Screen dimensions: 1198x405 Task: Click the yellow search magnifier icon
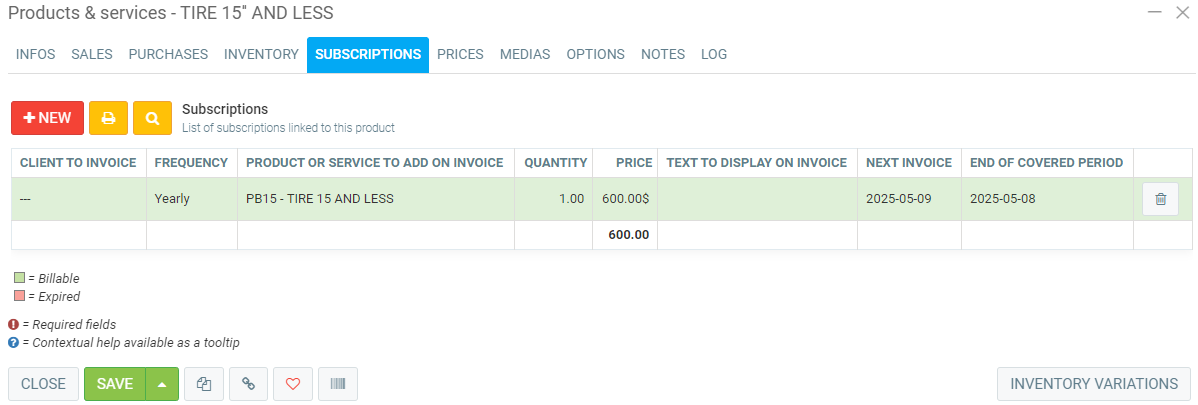(x=152, y=118)
